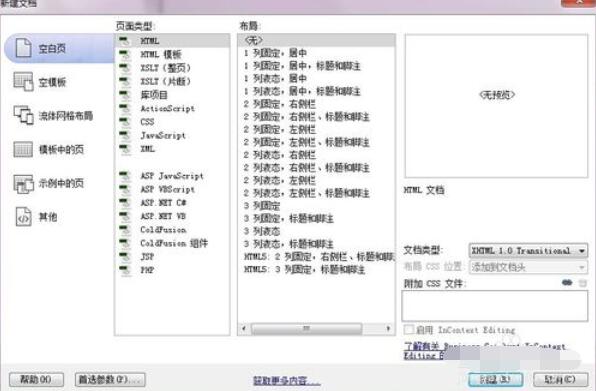Click the ActionScript file icon
The height and width of the screenshot is (391, 596).
coord(125,109)
